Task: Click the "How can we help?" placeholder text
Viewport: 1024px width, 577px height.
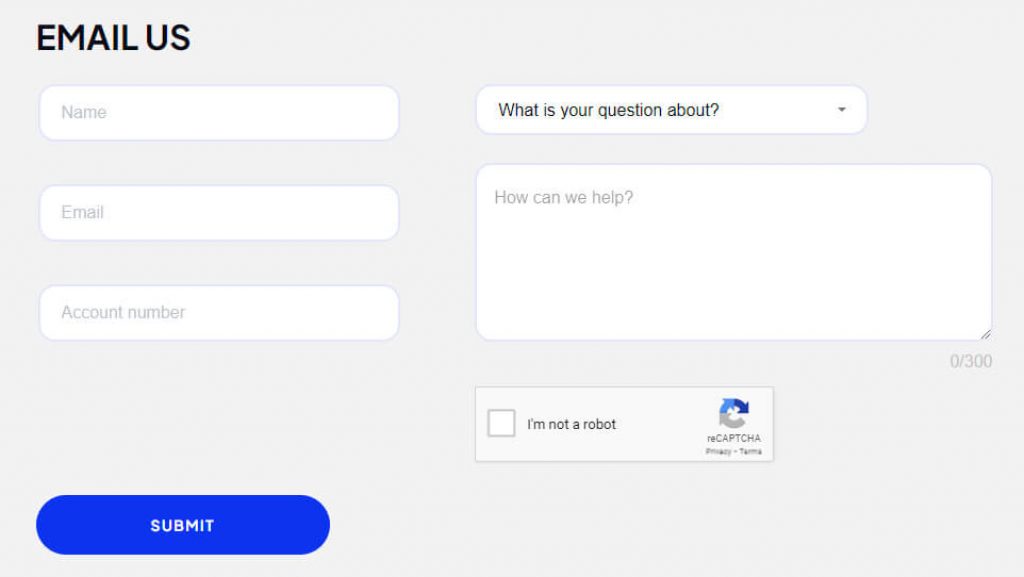Action: pyautogui.click(x=564, y=198)
